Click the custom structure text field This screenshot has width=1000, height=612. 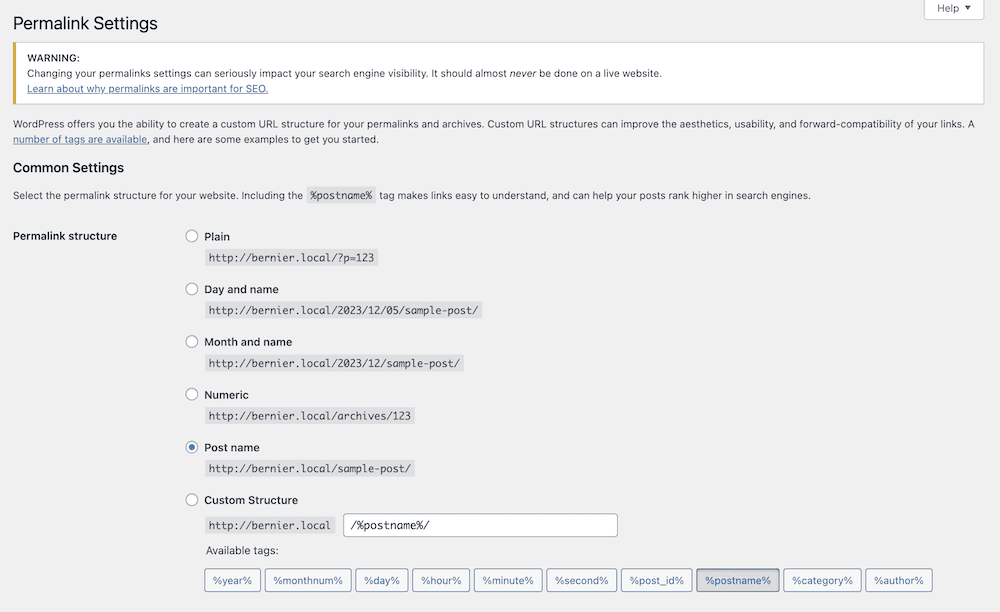click(x=480, y=525)
